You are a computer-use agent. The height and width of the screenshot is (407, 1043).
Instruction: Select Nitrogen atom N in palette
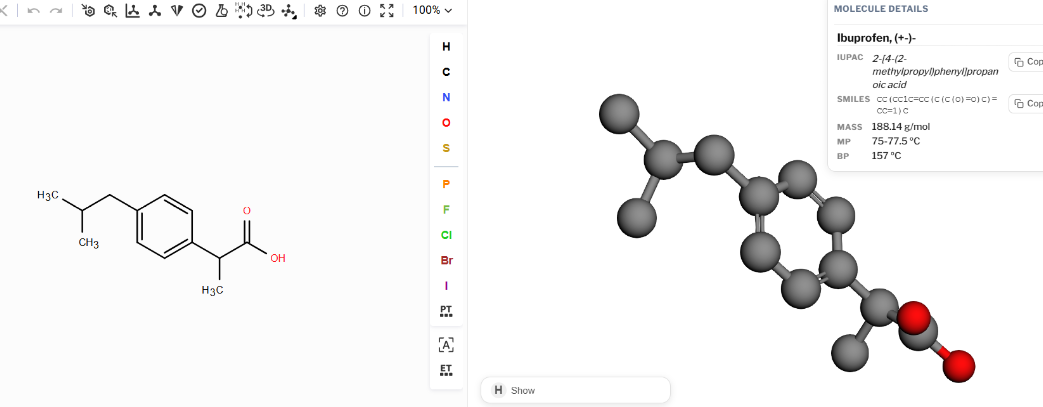click(x=446, y=97)
